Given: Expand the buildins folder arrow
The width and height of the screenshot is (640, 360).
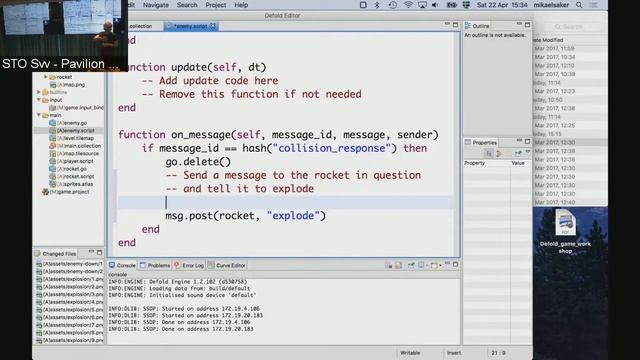Looking at the screenshot, I should coord(39,92).
